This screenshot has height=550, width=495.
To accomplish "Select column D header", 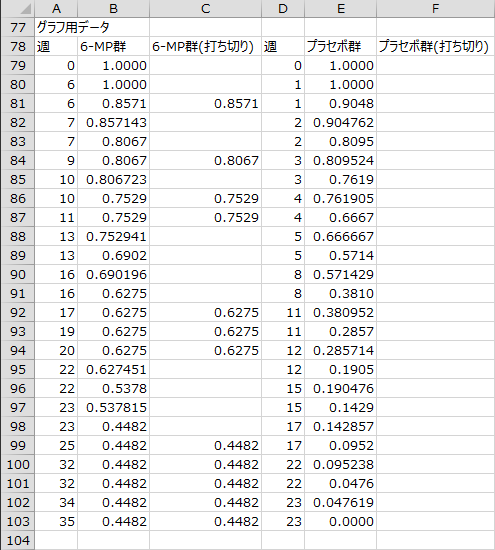I will (x=283, y=8).
